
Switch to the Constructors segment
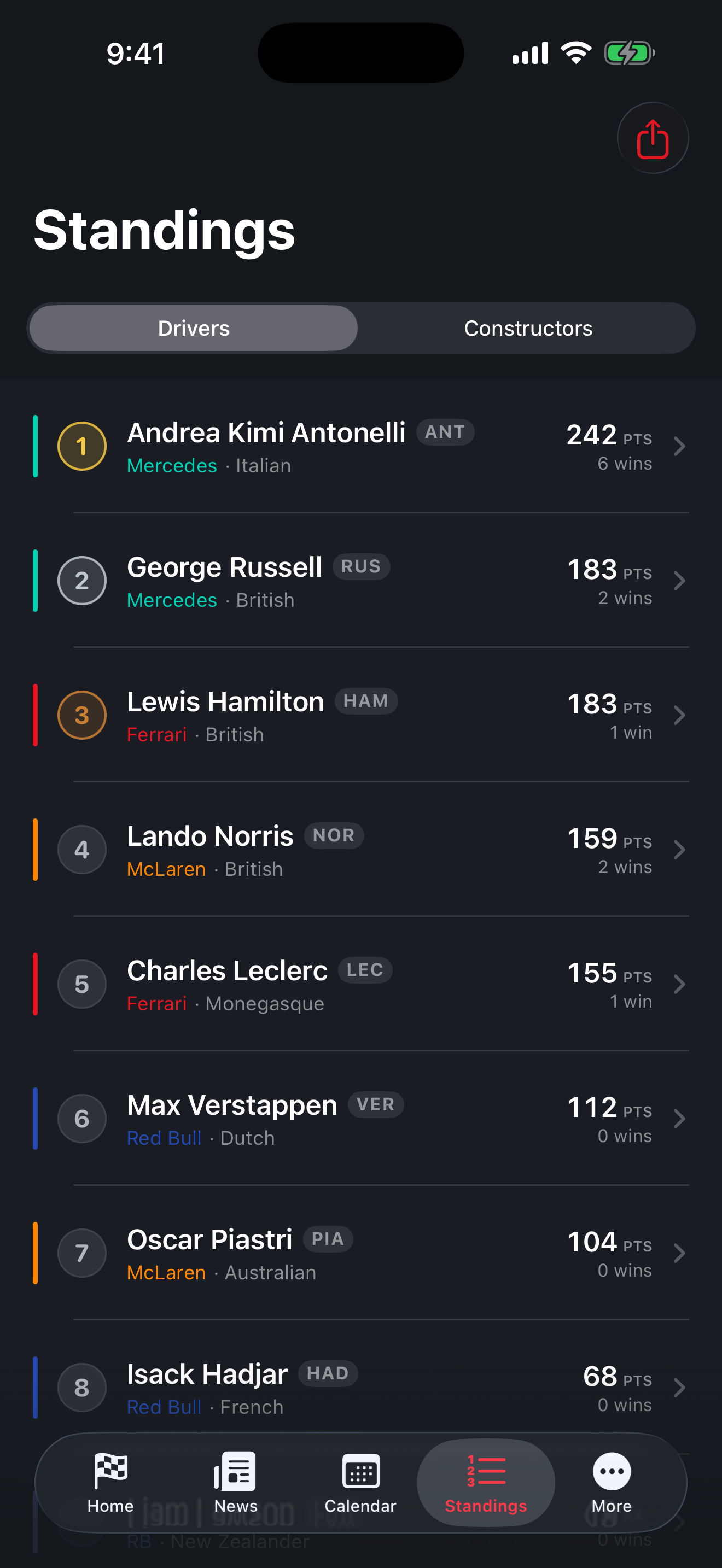pyautogui.click(x=528, y=328)
